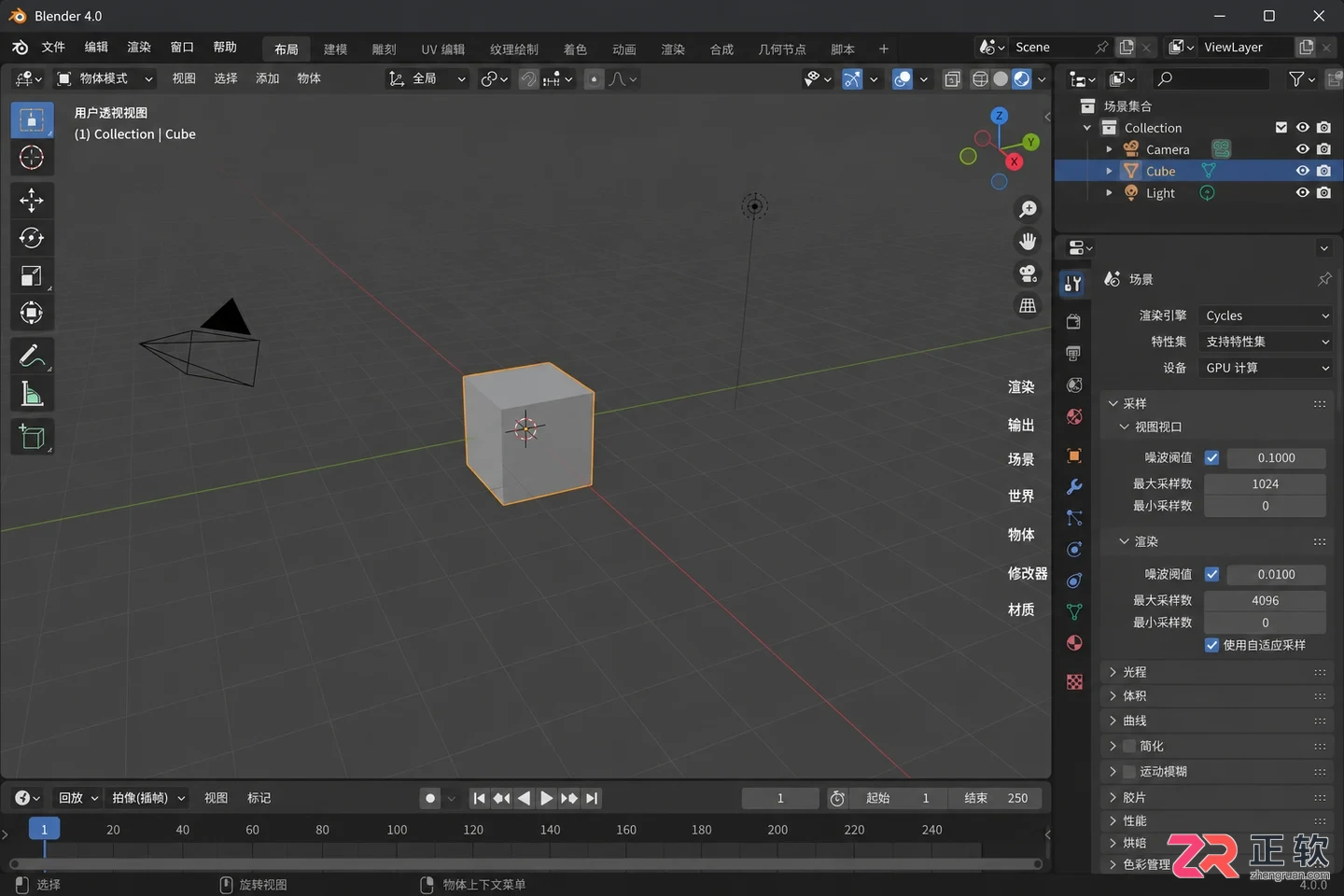This screenshot has height=896, width=1344.
Task: Activate the Scale tool
Action: point(32,275)
